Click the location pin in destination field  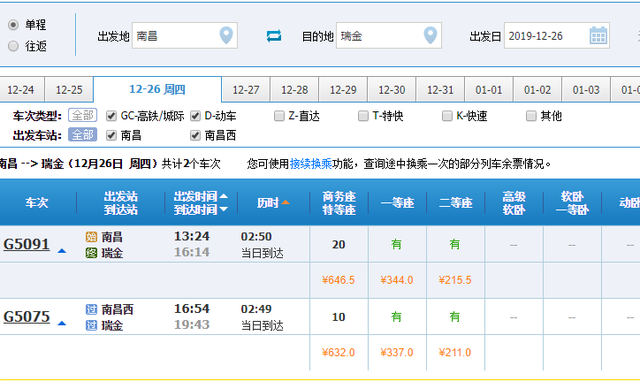430,36
